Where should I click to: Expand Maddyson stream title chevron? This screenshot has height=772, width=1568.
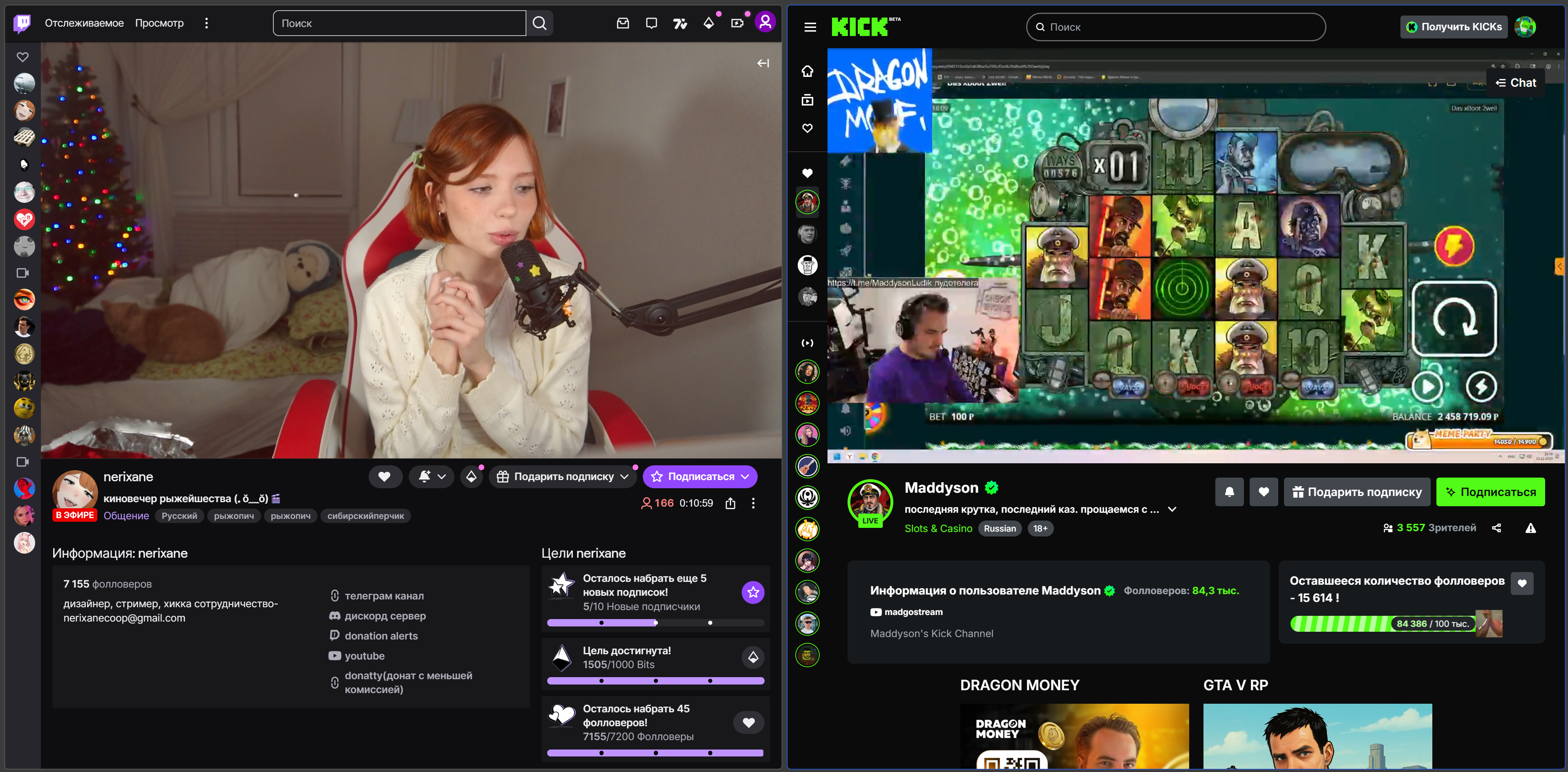1172,509
